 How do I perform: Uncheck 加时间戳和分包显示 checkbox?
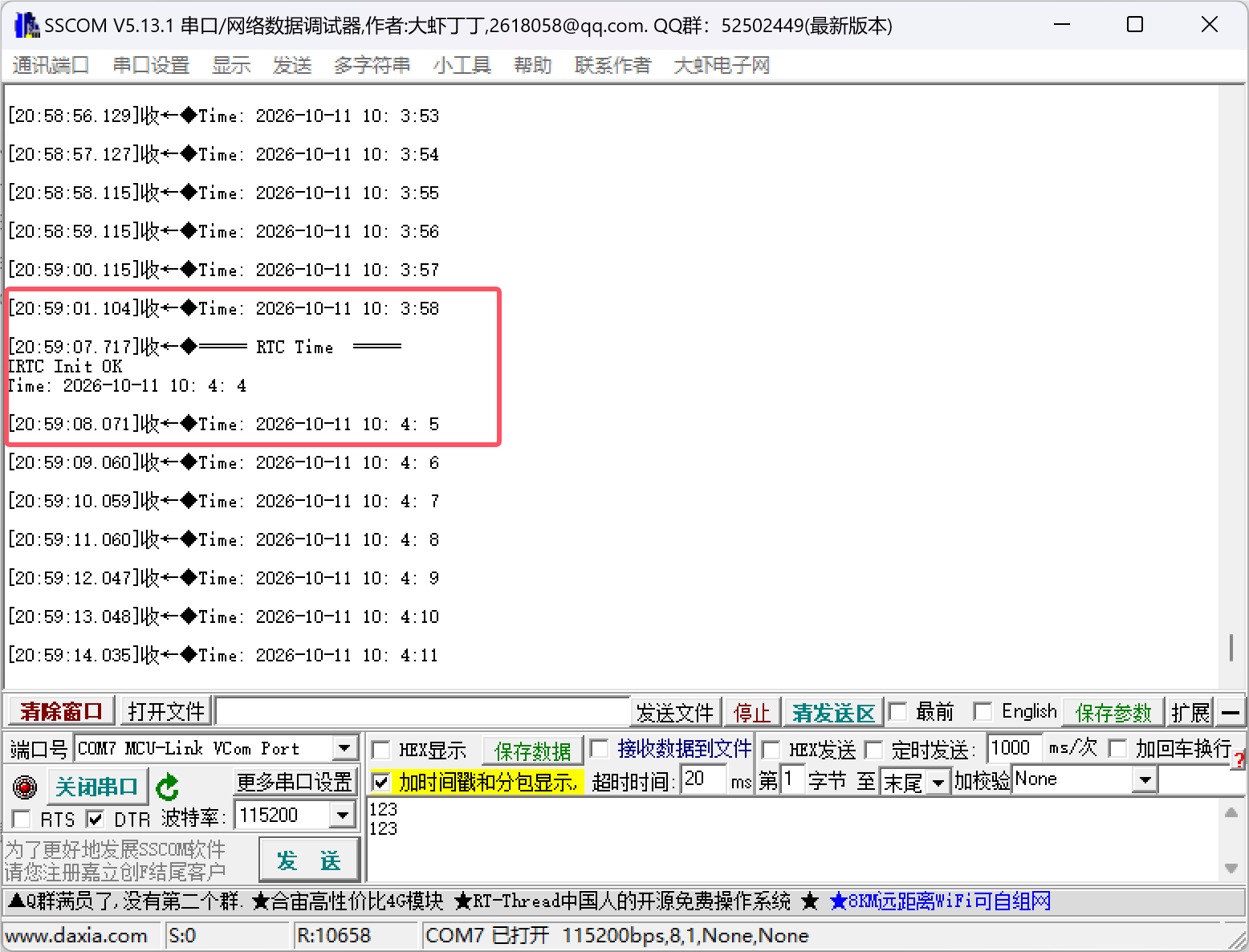[381, 781]
